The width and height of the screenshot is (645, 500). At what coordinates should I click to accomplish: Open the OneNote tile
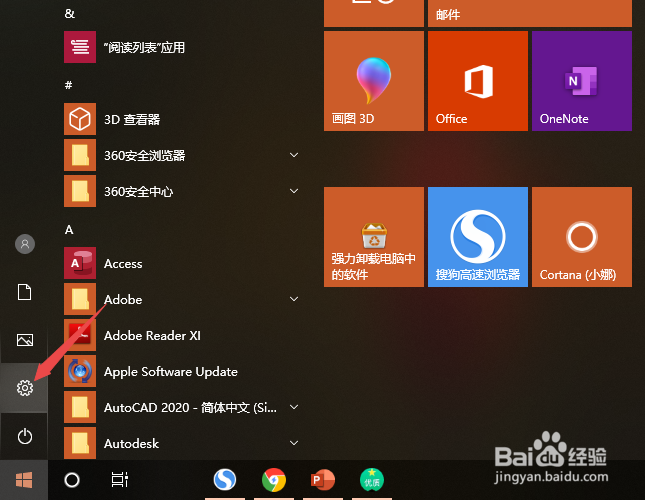click(582, 81)
